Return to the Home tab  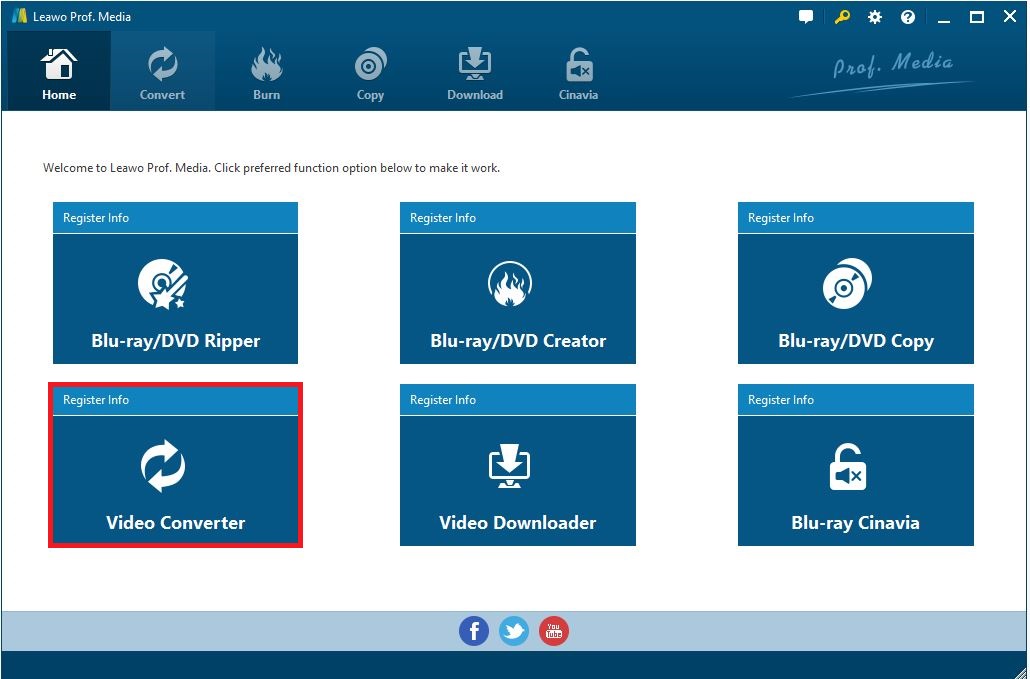click(x=59, y=72)
